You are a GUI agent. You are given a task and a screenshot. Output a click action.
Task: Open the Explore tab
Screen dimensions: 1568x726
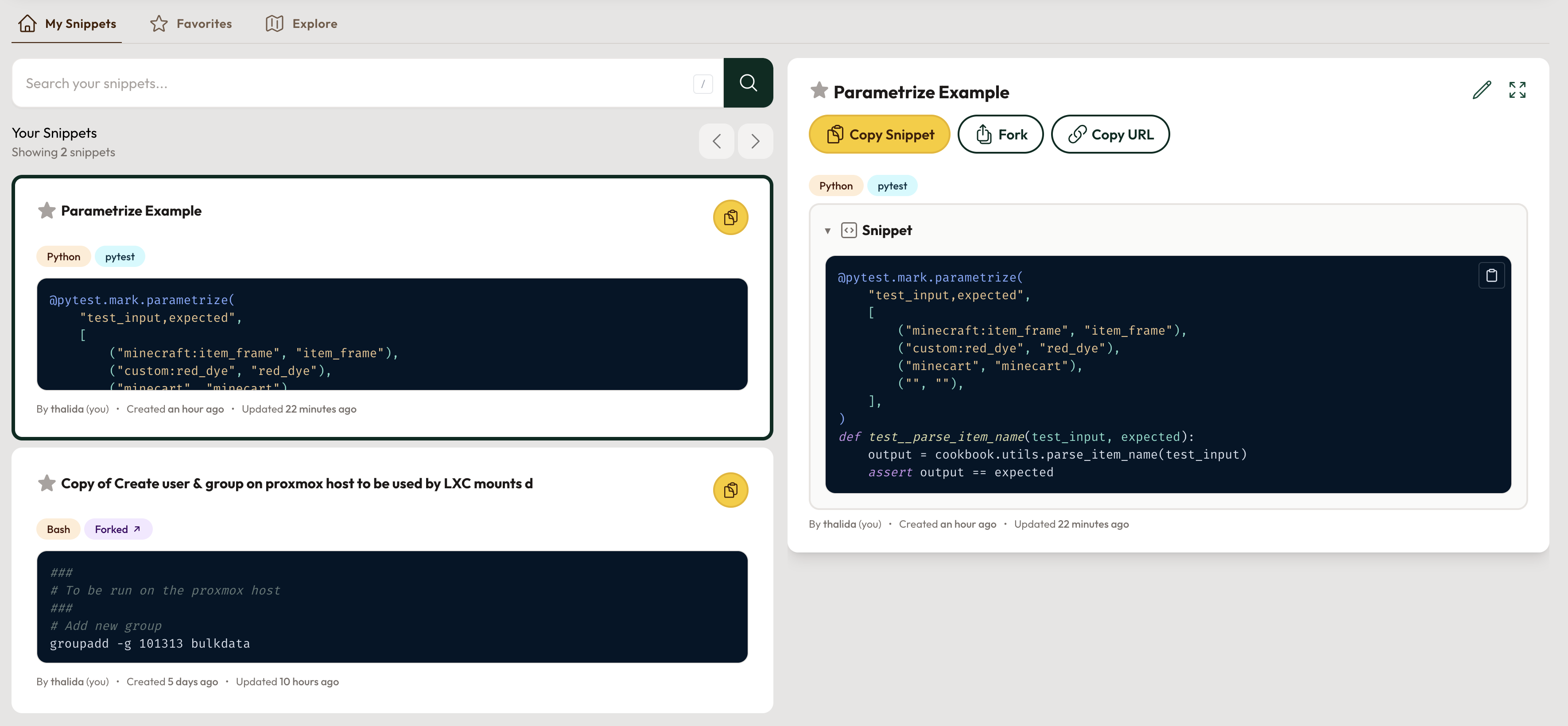(301, 24)
